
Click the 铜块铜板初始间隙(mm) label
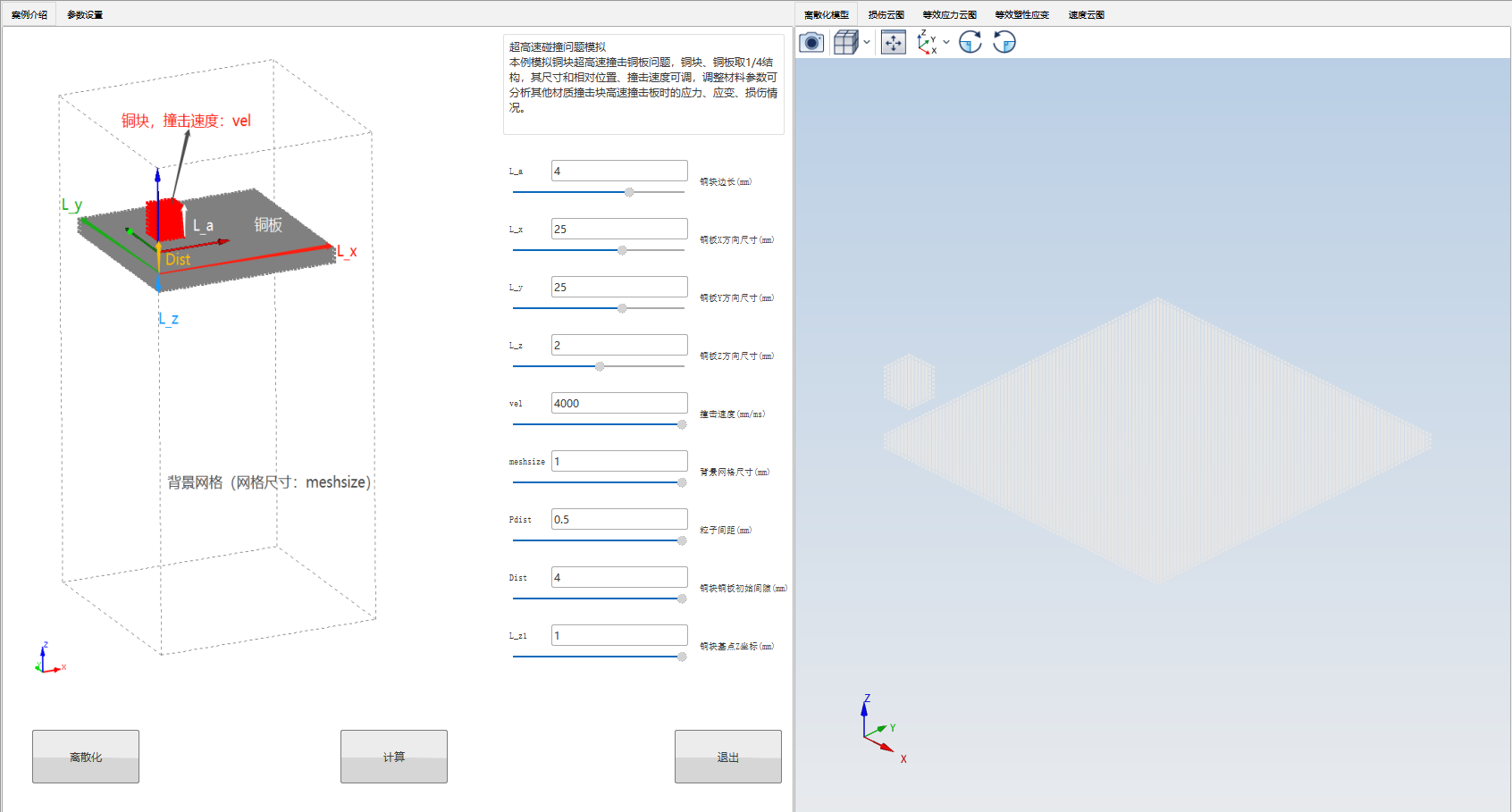(743, 589)
